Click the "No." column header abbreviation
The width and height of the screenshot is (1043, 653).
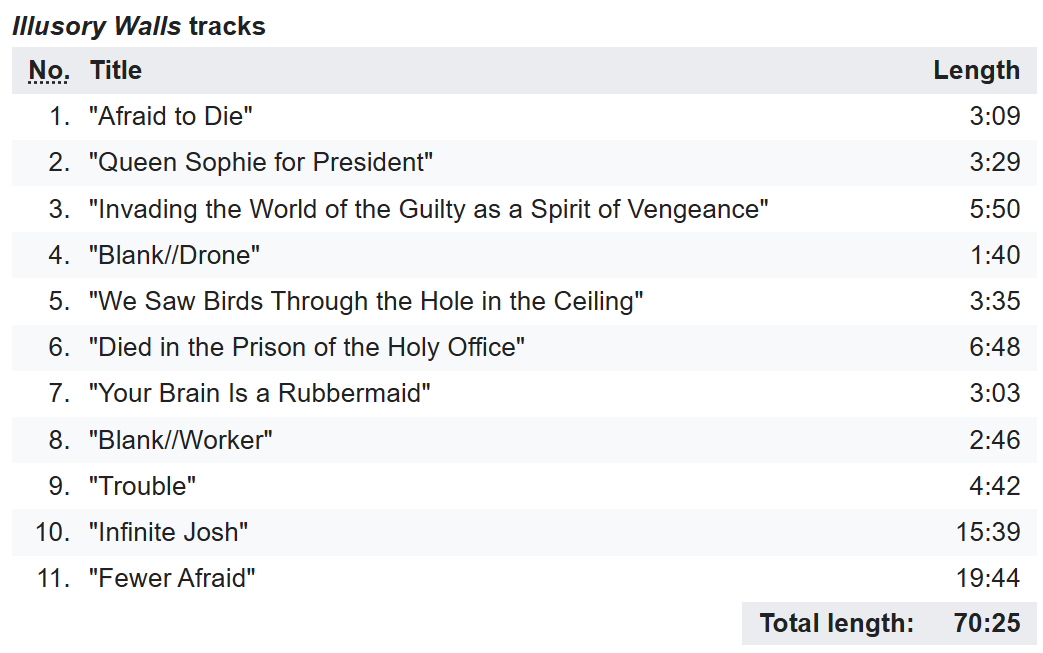(49, 70)
